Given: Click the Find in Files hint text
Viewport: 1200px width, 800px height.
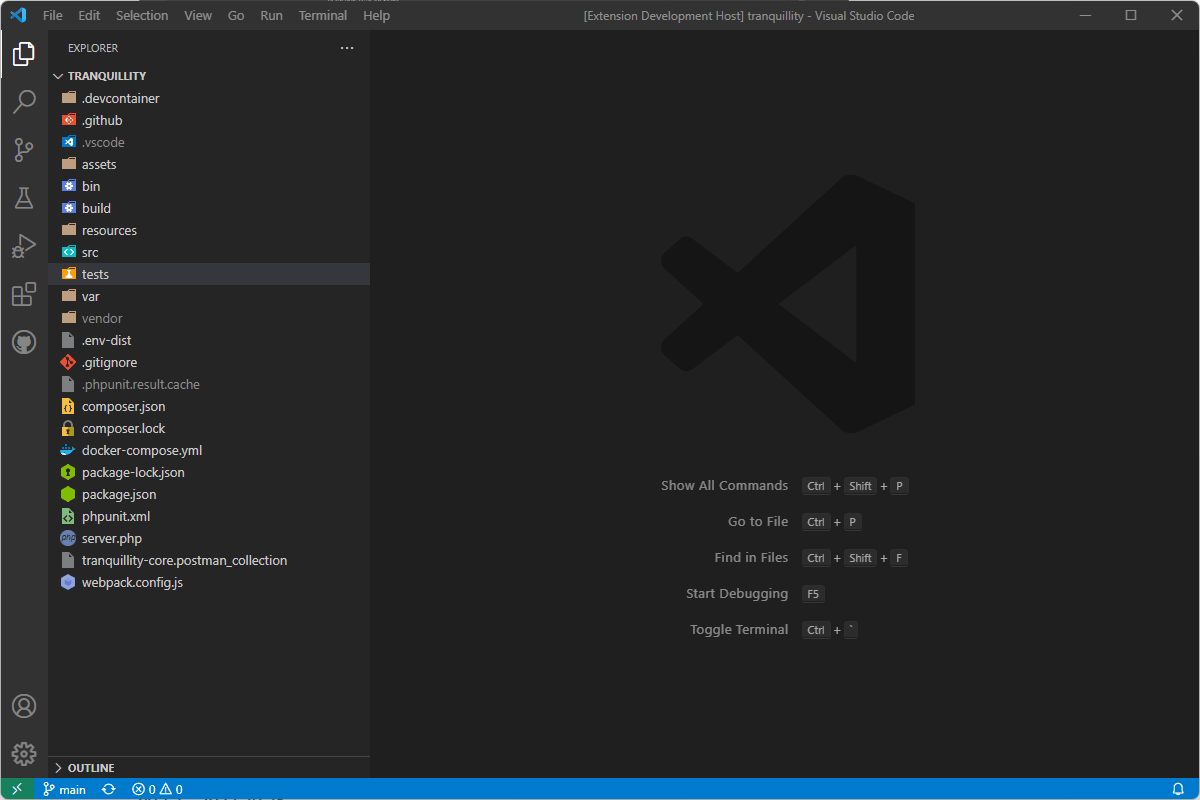Looking at the screenshot, I should pos(751,558).
